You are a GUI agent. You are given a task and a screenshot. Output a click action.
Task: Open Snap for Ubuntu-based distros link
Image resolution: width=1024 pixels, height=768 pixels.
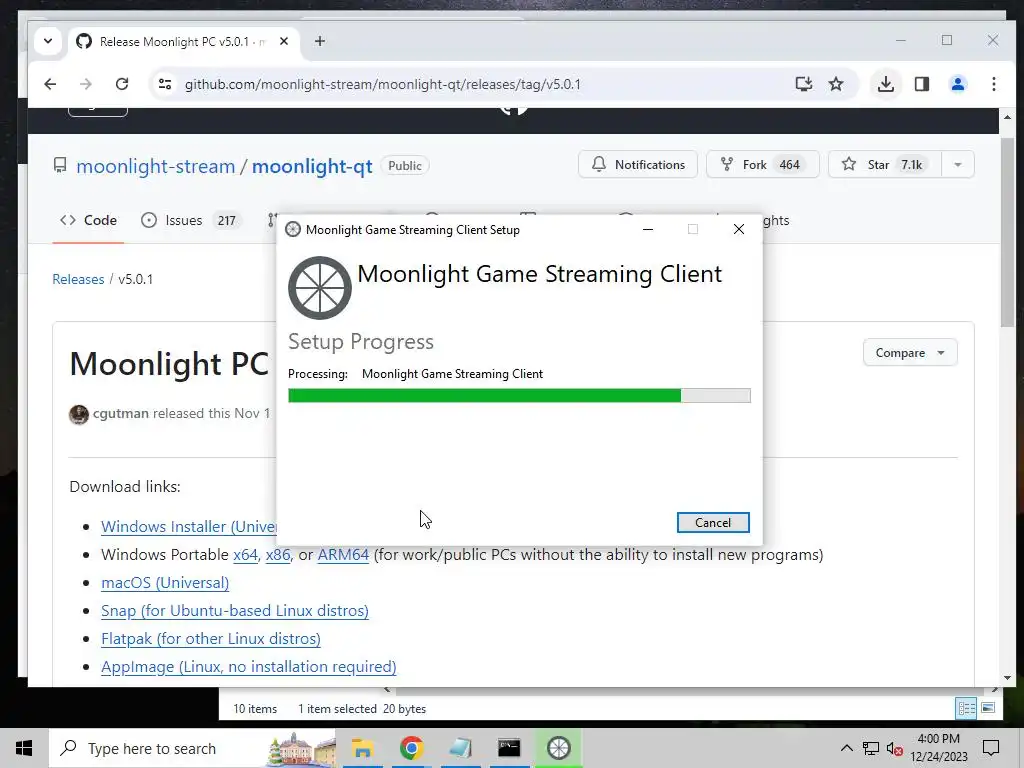click(235, 611)
